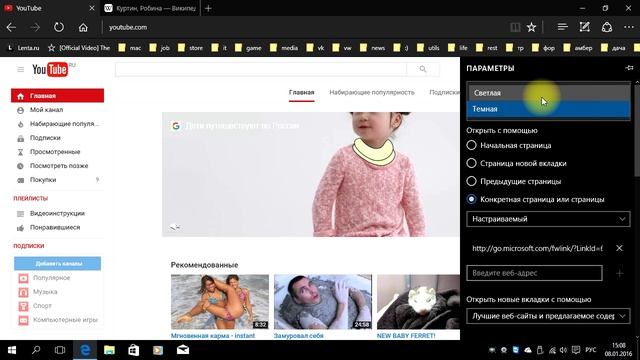Switch to the Wikipedia browser tab

149,8
